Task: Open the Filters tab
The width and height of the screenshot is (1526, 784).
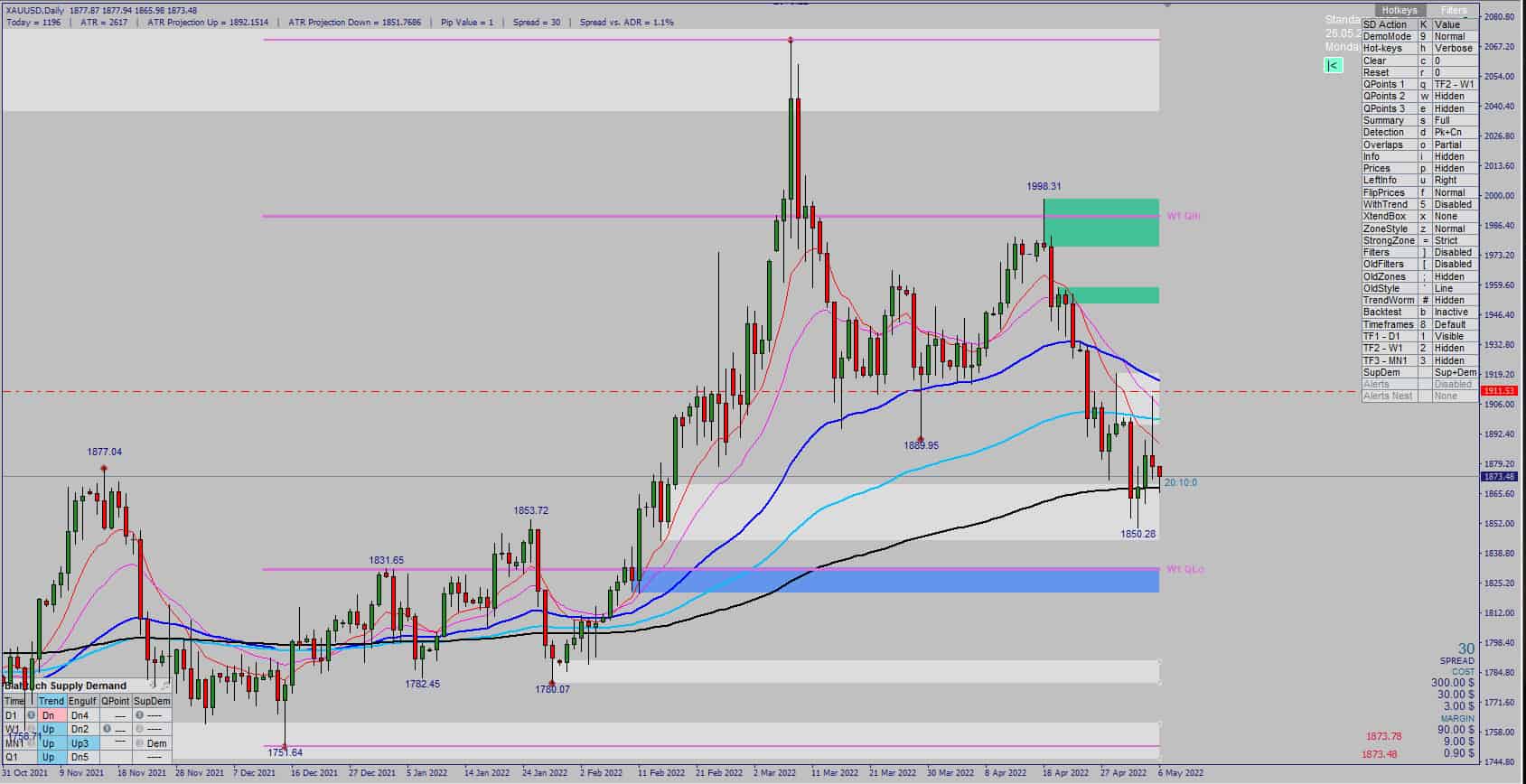Action: tap(1454, 11)
